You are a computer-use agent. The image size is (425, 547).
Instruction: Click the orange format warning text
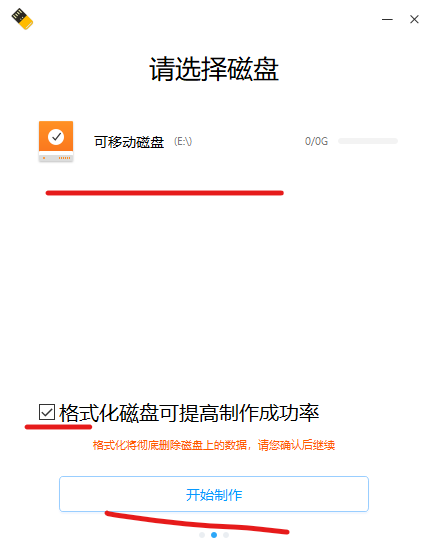[214, 445]
